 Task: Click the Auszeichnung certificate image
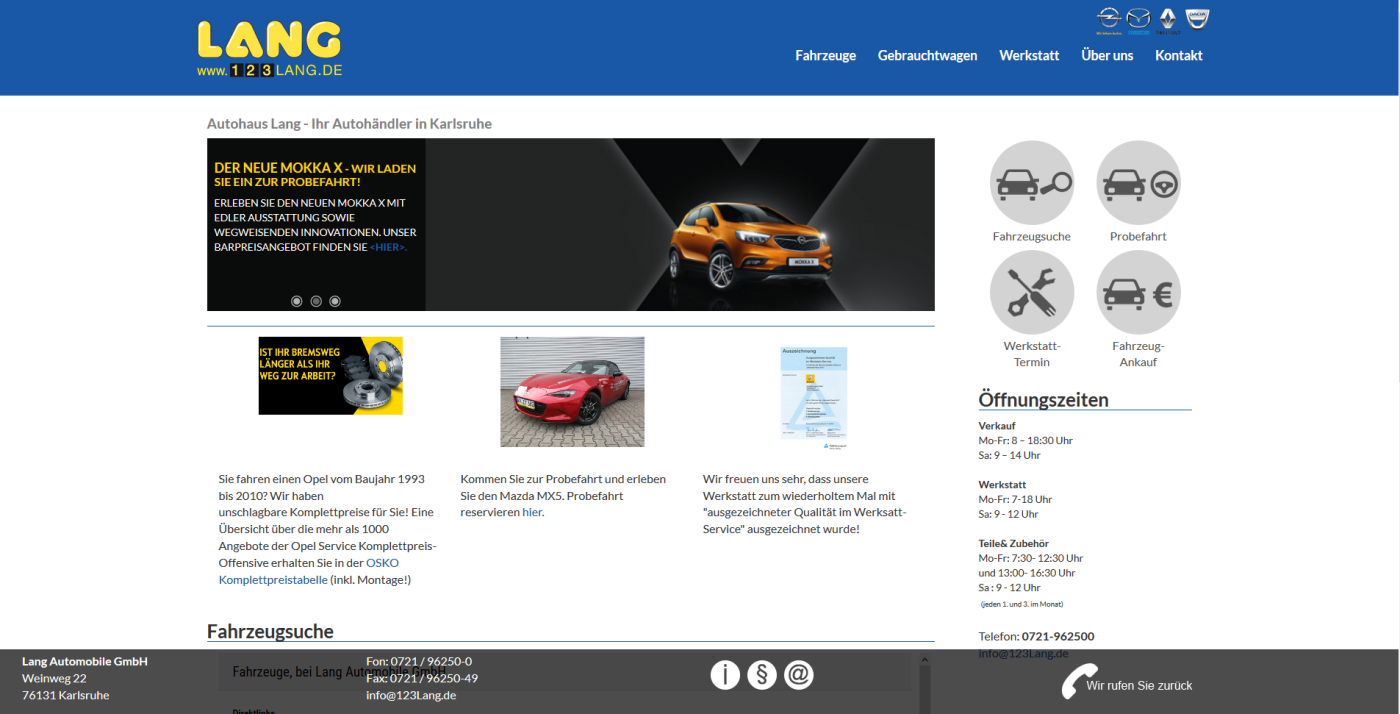[814, 399]
